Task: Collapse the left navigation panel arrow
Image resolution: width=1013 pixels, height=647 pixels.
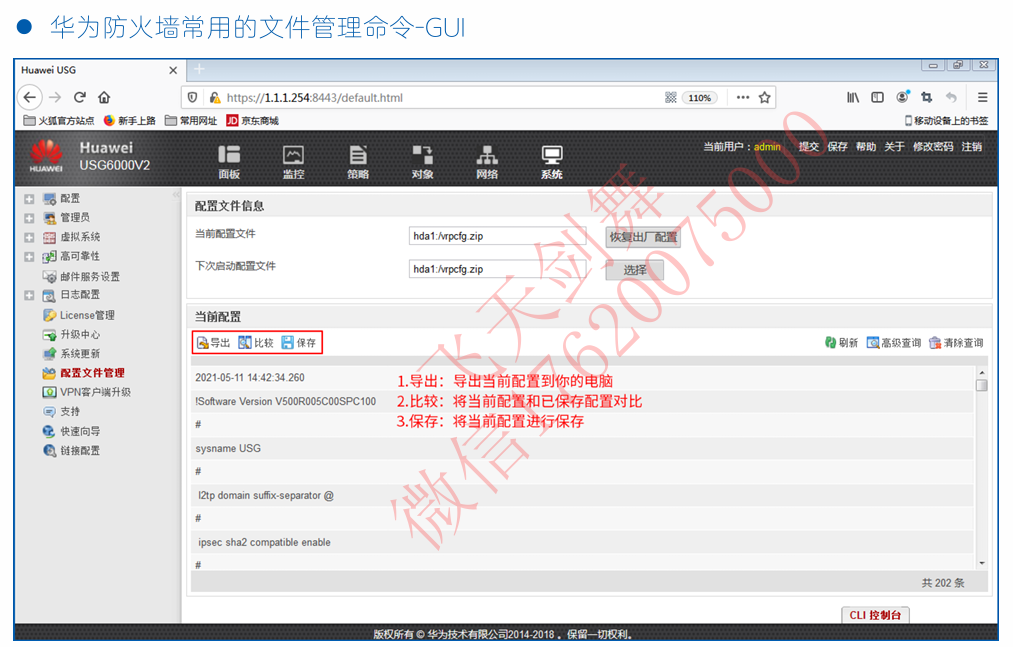Action: 176,195
